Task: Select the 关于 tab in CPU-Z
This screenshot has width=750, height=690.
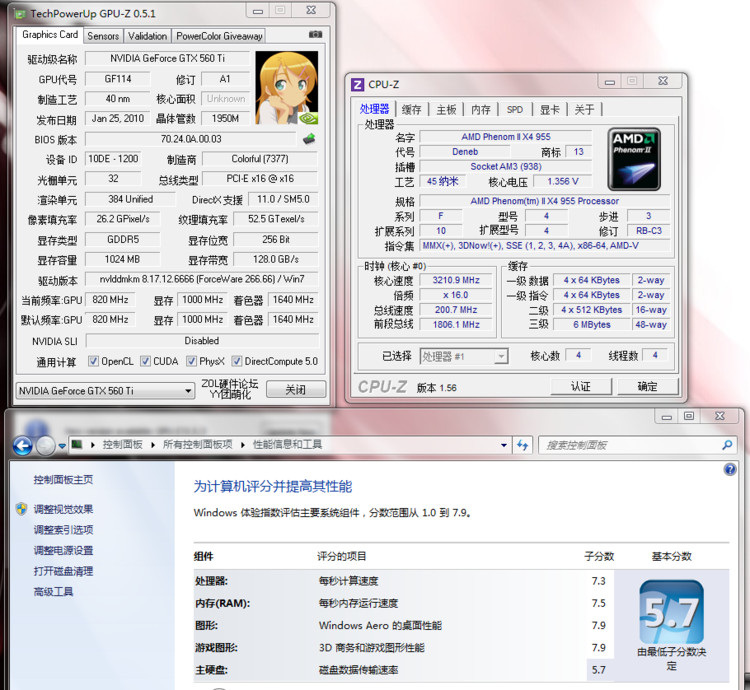Action: [584, 110]
